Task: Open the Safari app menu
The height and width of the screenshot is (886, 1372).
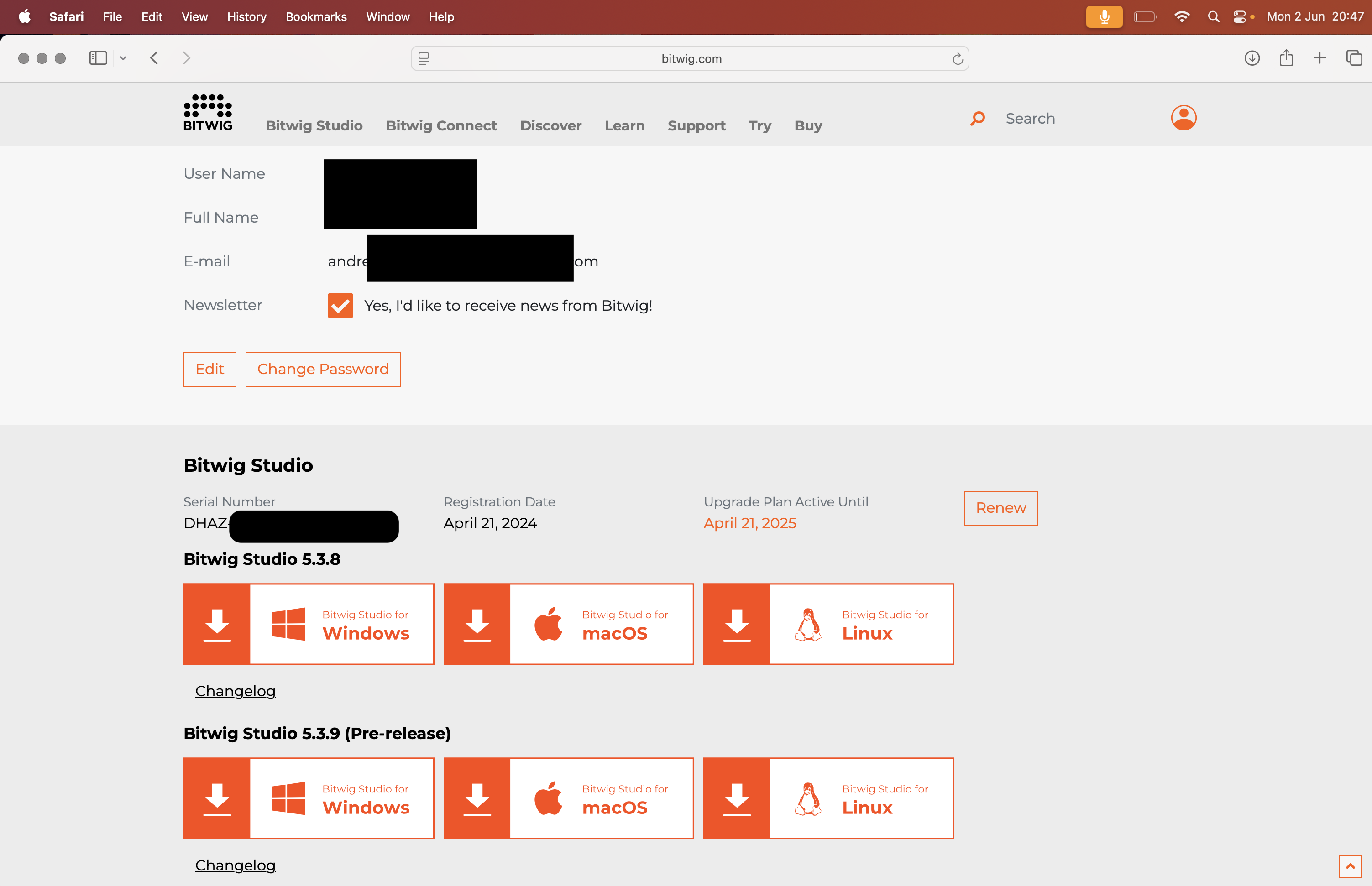Action: tap(66, 17)
